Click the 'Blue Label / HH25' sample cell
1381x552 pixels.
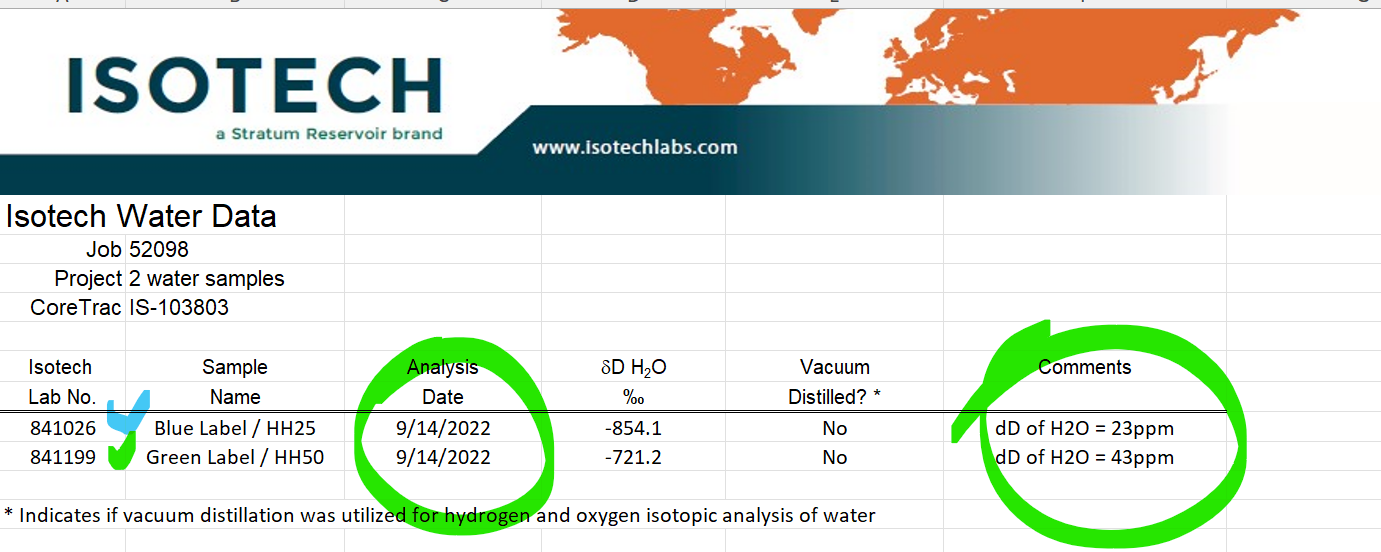click(x=235, y=428)
